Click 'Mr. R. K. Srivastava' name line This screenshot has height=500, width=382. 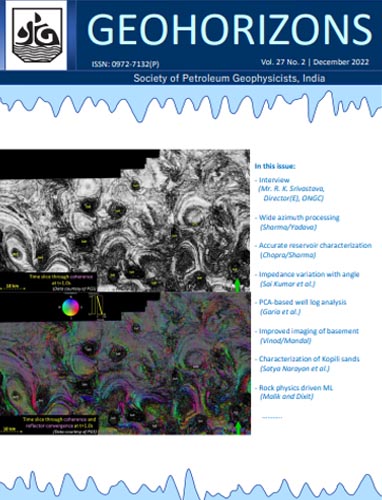(x=292, y=189)
